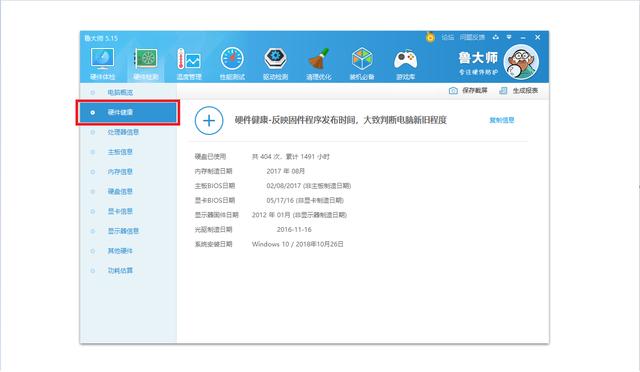Click 保存截屏 camera button
Screen dimensions: 640x372
(x=468, y=91)
